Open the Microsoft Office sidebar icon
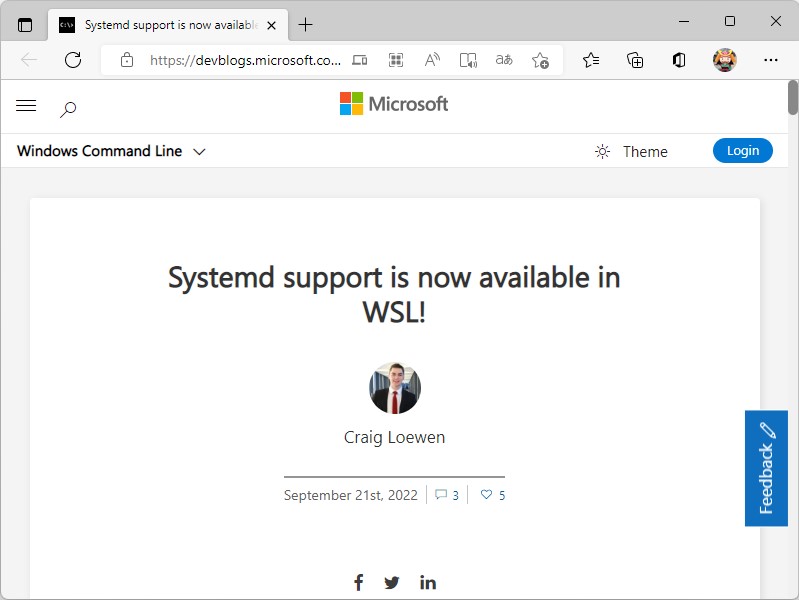Viewport: 799px width, 600px height. pyautogui.click(x=679, y=60)
